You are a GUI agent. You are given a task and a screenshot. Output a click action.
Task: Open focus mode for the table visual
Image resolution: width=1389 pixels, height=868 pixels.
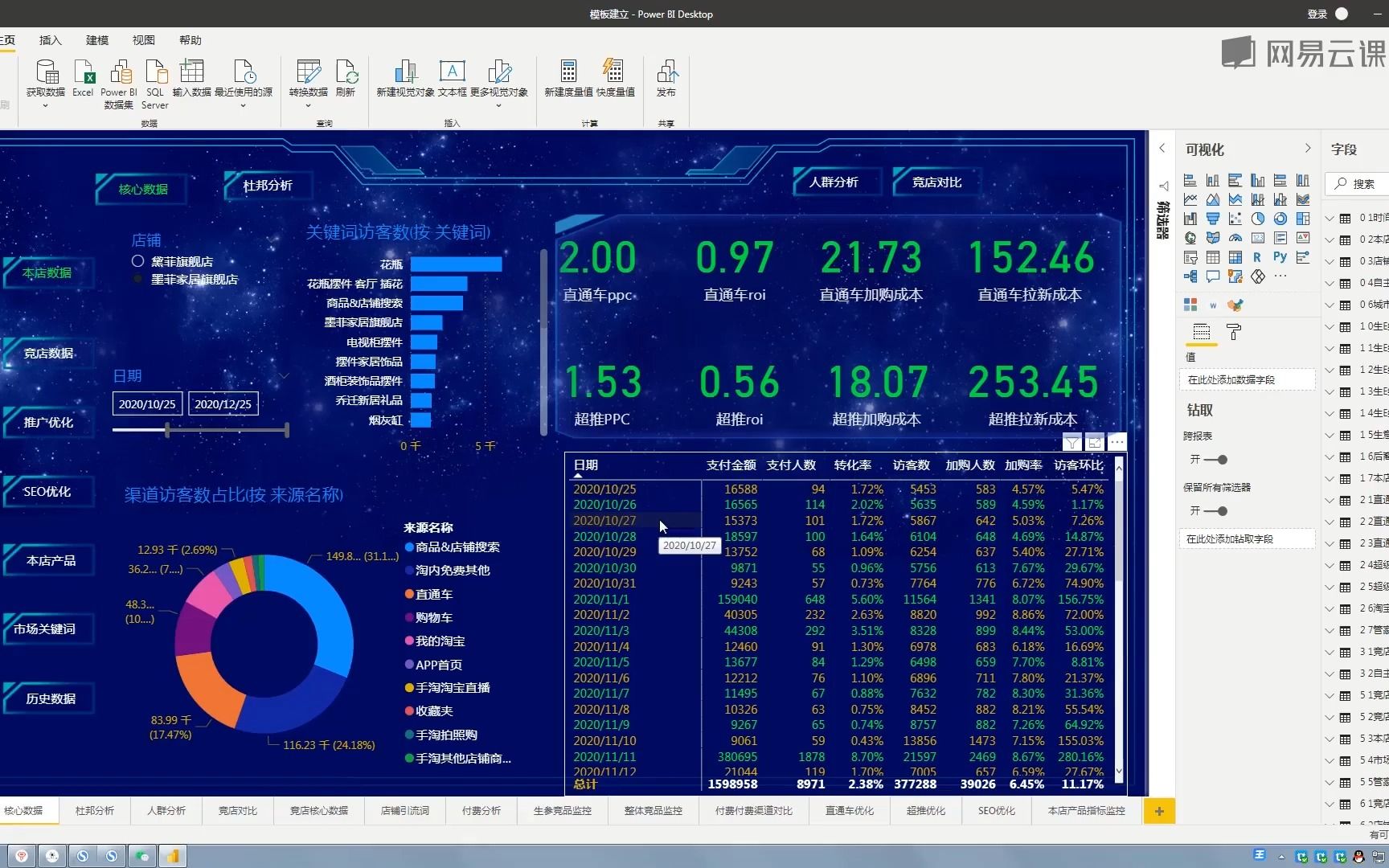coord(1094,442)
